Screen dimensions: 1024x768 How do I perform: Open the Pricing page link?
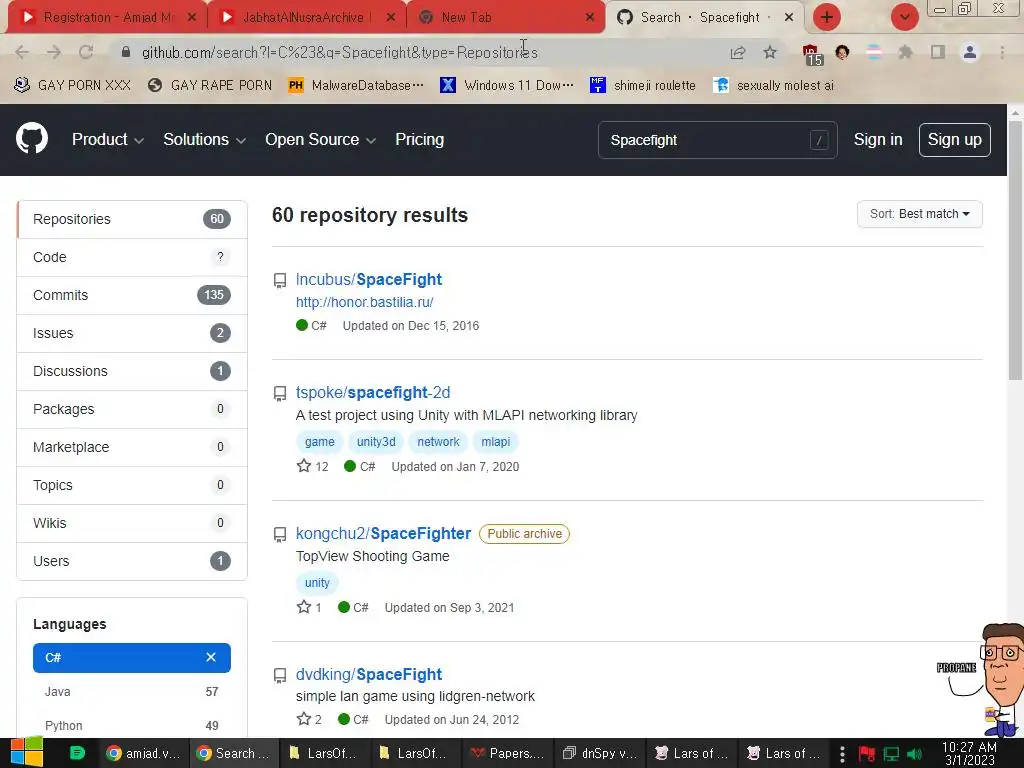[x=419, y=139]
